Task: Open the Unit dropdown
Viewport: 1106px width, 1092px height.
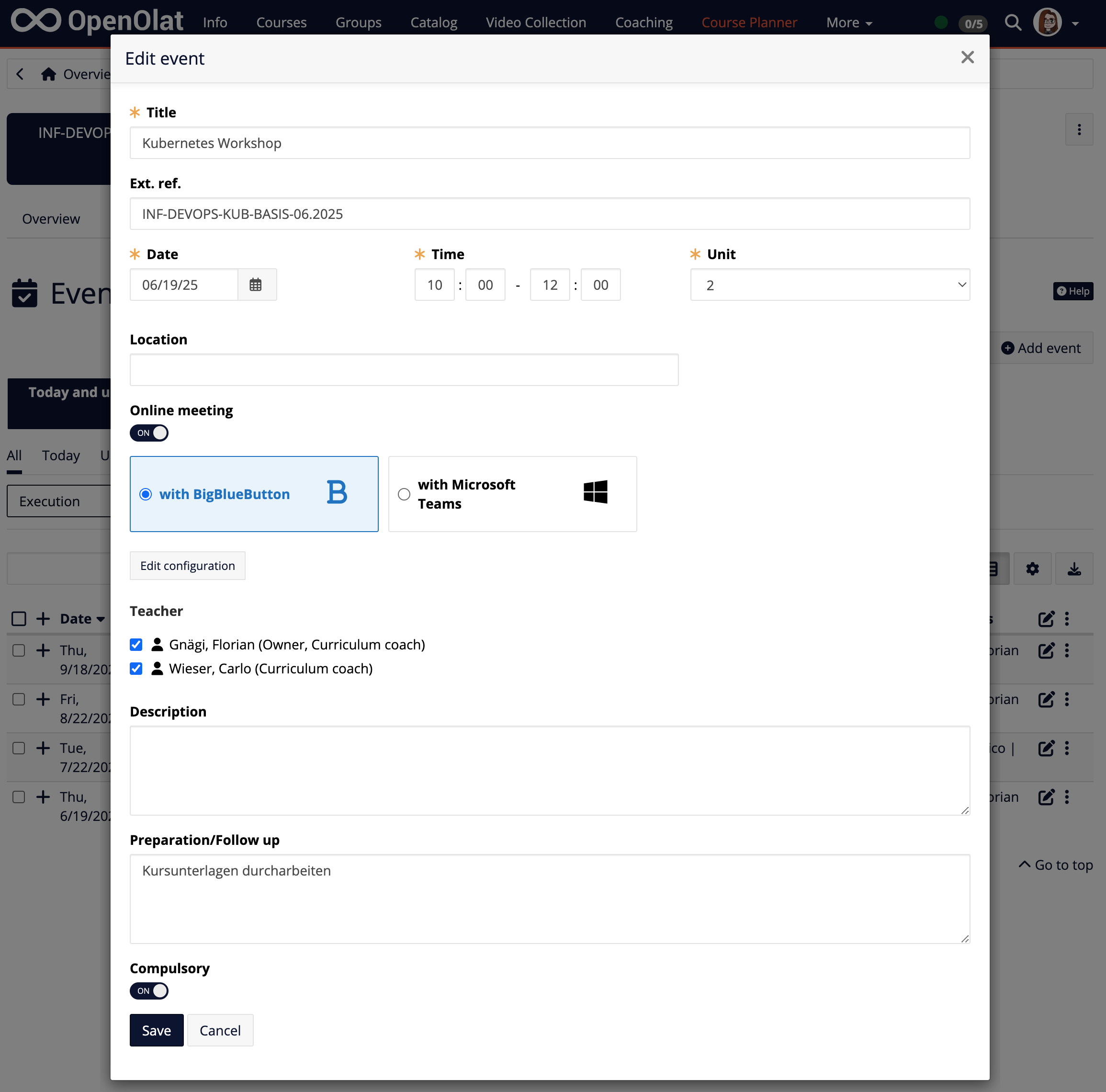Action: 829,284
